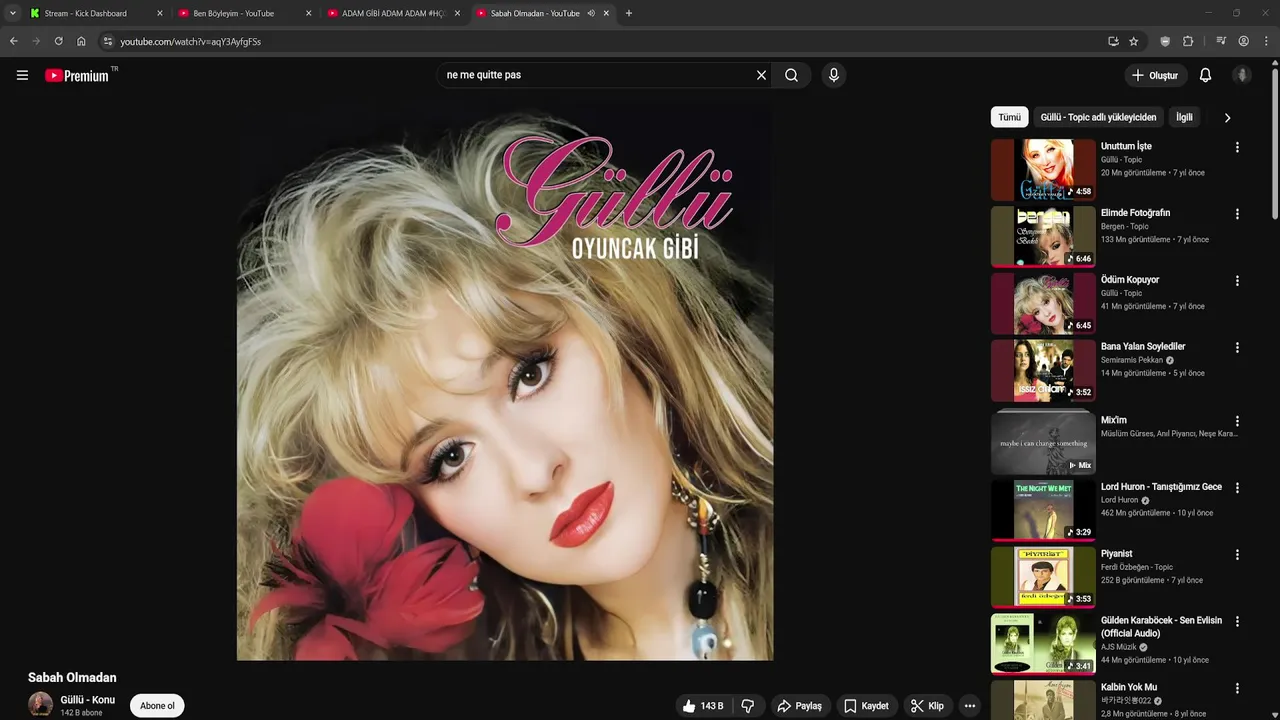Image resolution: width=1280 pixels, height=720 pixels.
Task: Switch to Stream - Kick Dashboard tab
Action: tap(95, 13)
